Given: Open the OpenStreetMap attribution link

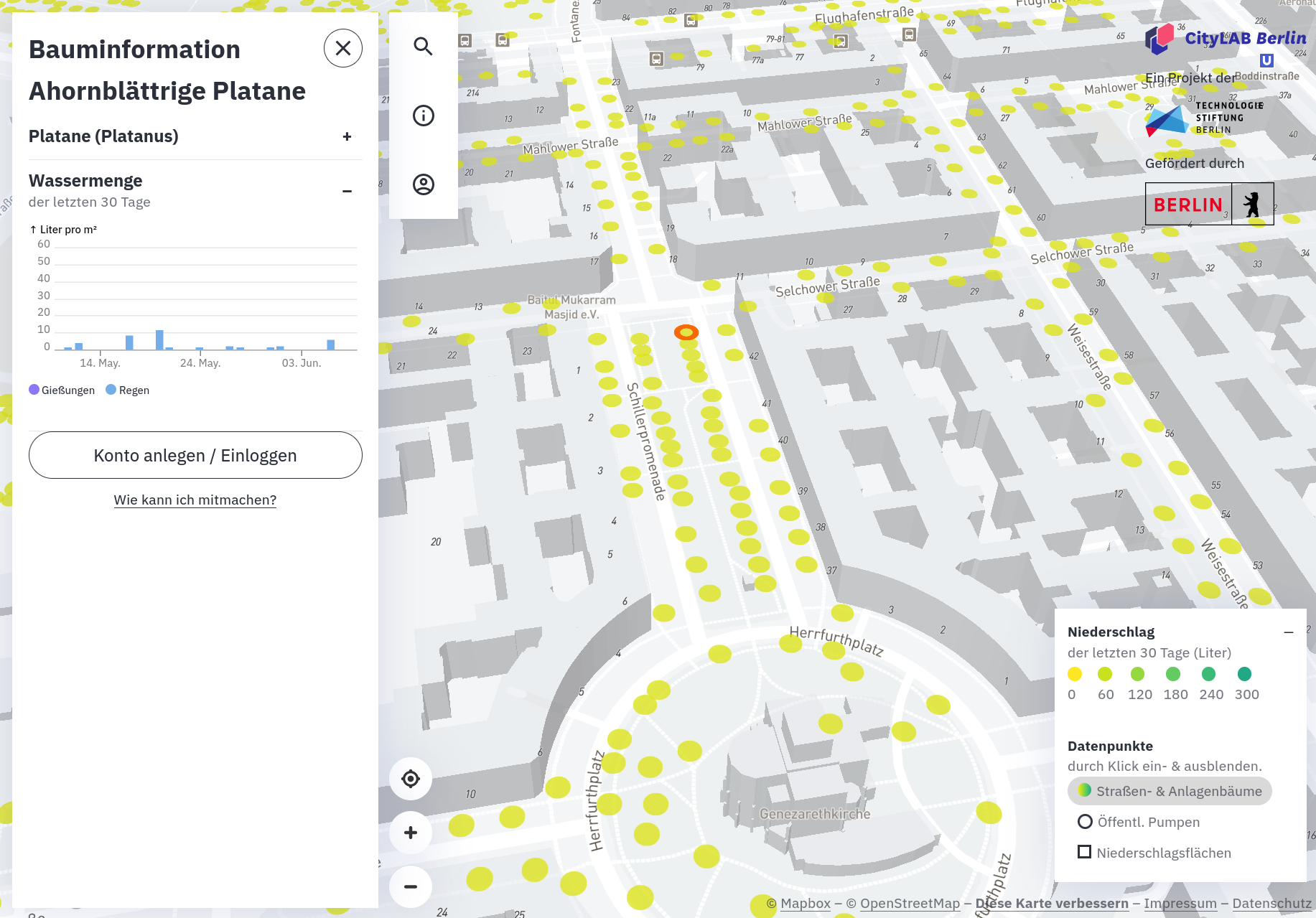Looking at the screenshot, I should click(x=910, y=904).
